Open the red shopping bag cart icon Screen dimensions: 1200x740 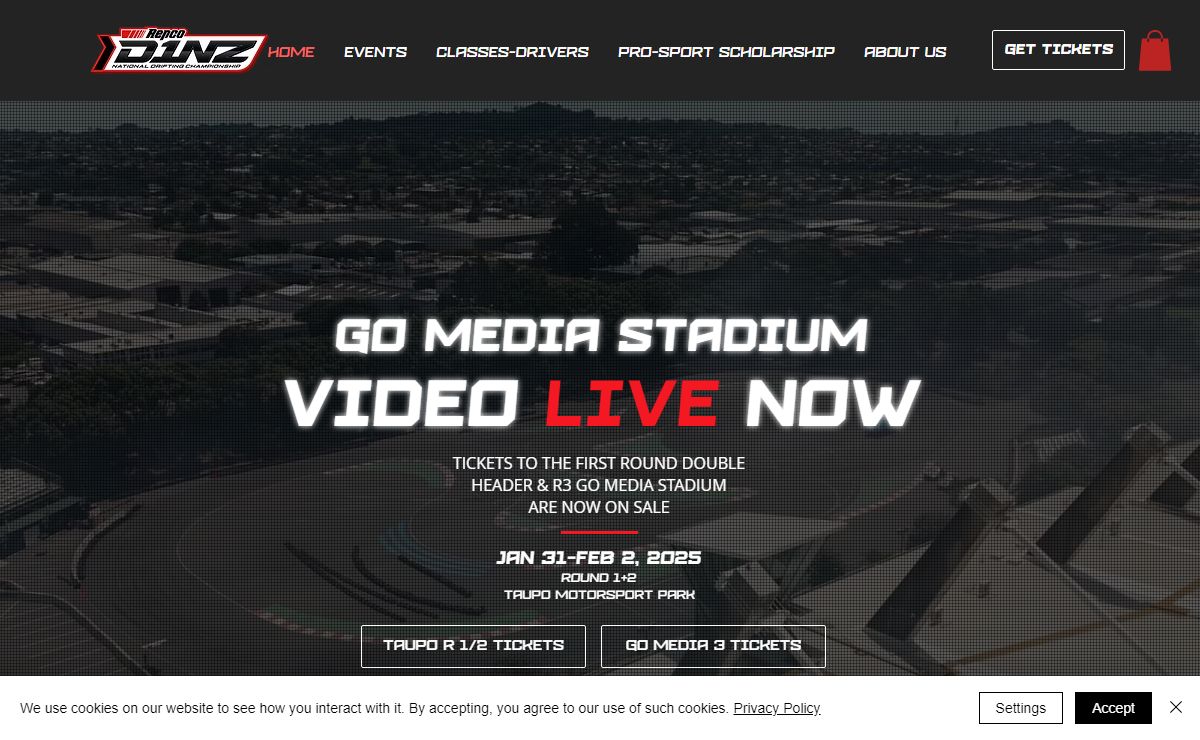coord(1155,50)
